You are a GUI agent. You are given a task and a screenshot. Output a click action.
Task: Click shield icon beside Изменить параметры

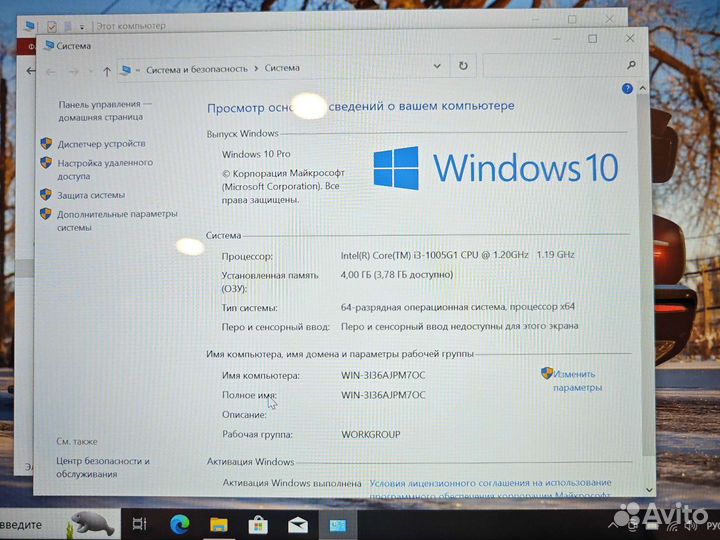(546, 373)
